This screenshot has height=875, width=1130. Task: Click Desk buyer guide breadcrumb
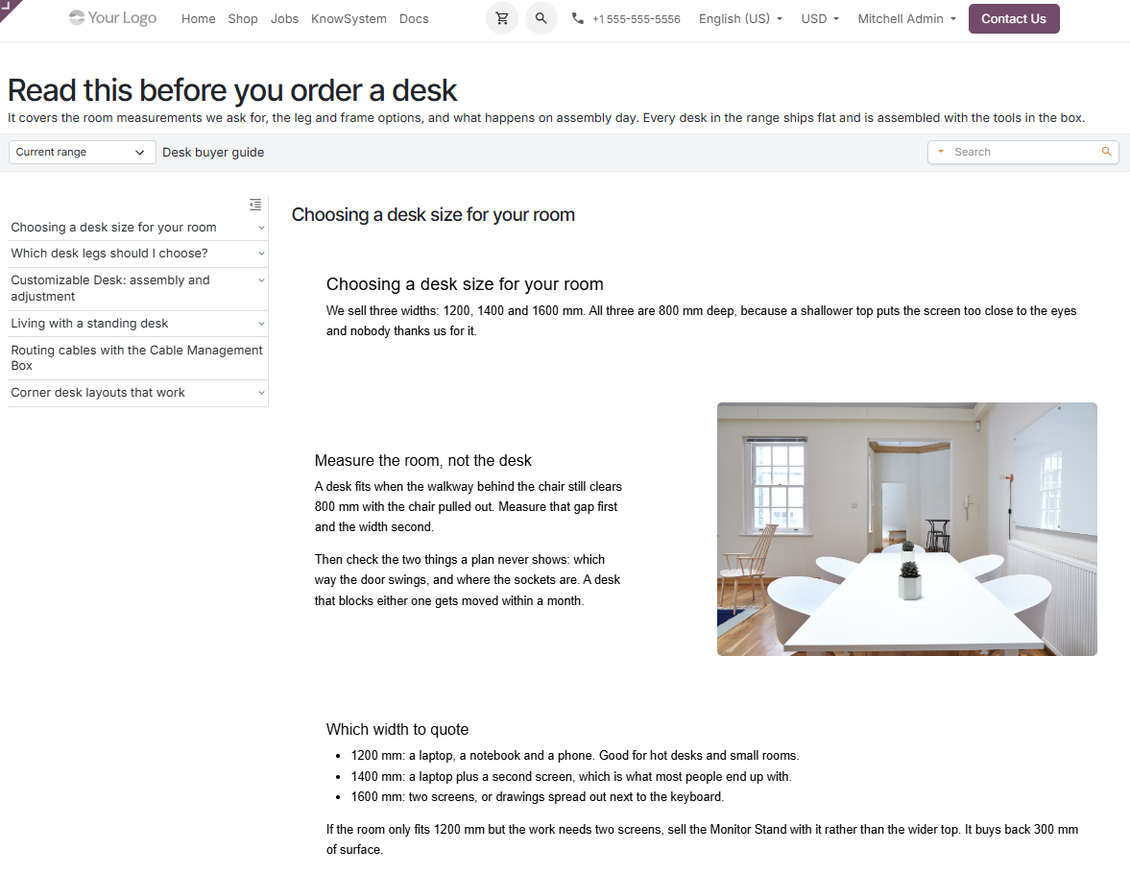point(213,152)
